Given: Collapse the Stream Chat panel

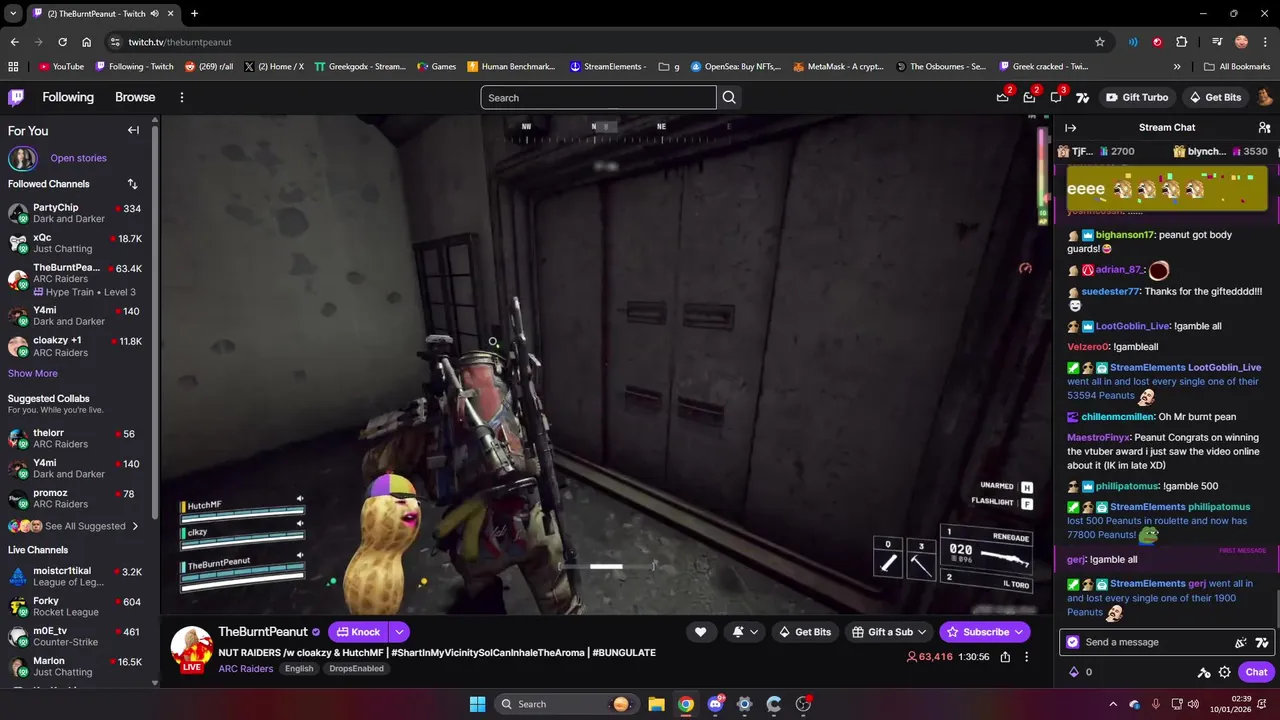Looking at the screenshot, I should [x=1070, y=128].
